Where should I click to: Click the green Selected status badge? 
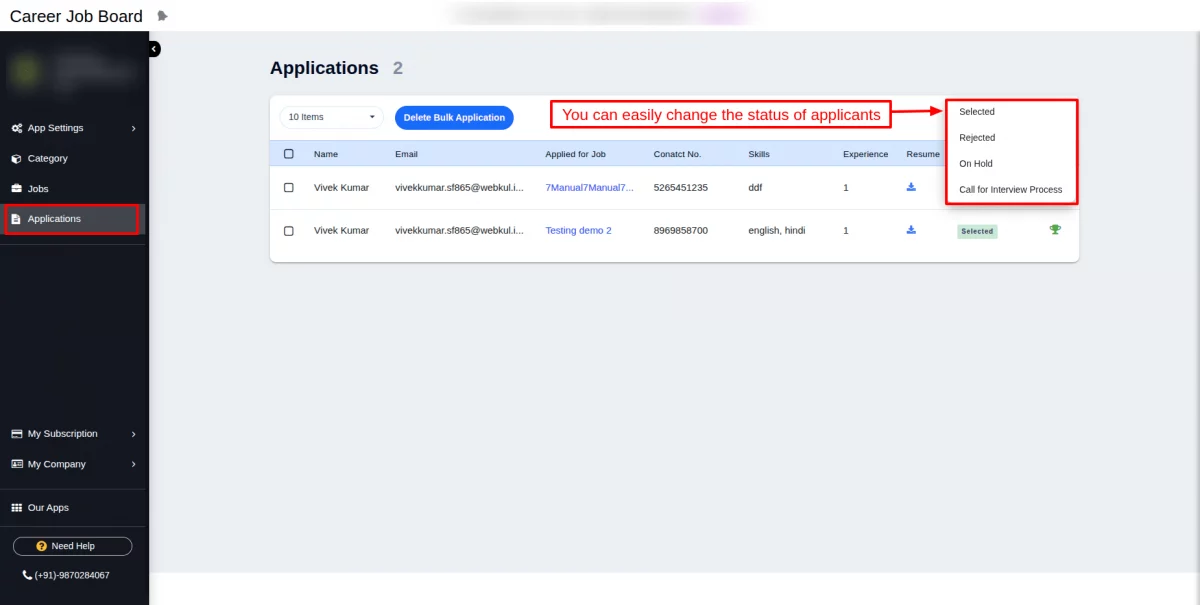(977, 231)
